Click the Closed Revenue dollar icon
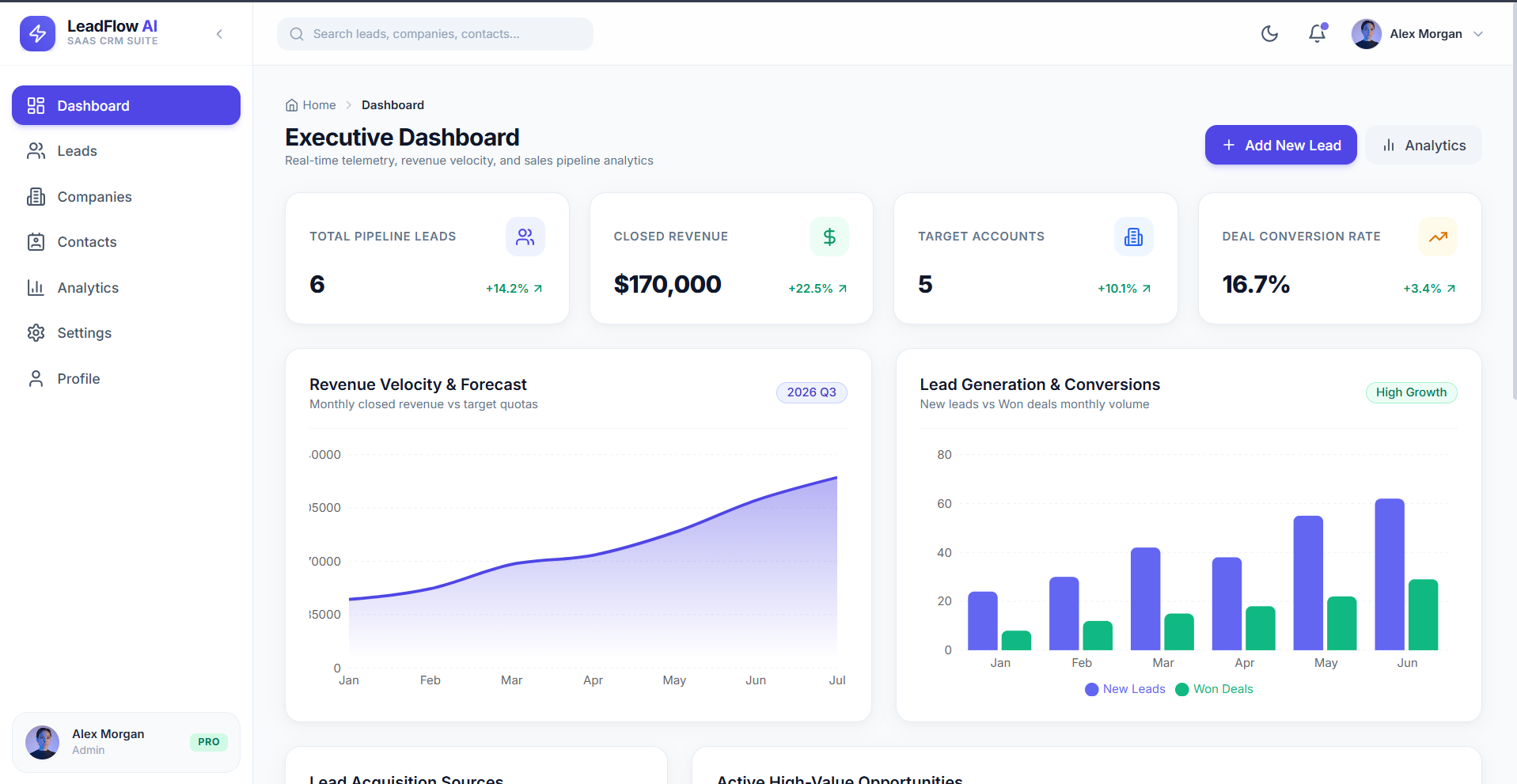Screen dimensions: 1517x784 click(829, 237)
